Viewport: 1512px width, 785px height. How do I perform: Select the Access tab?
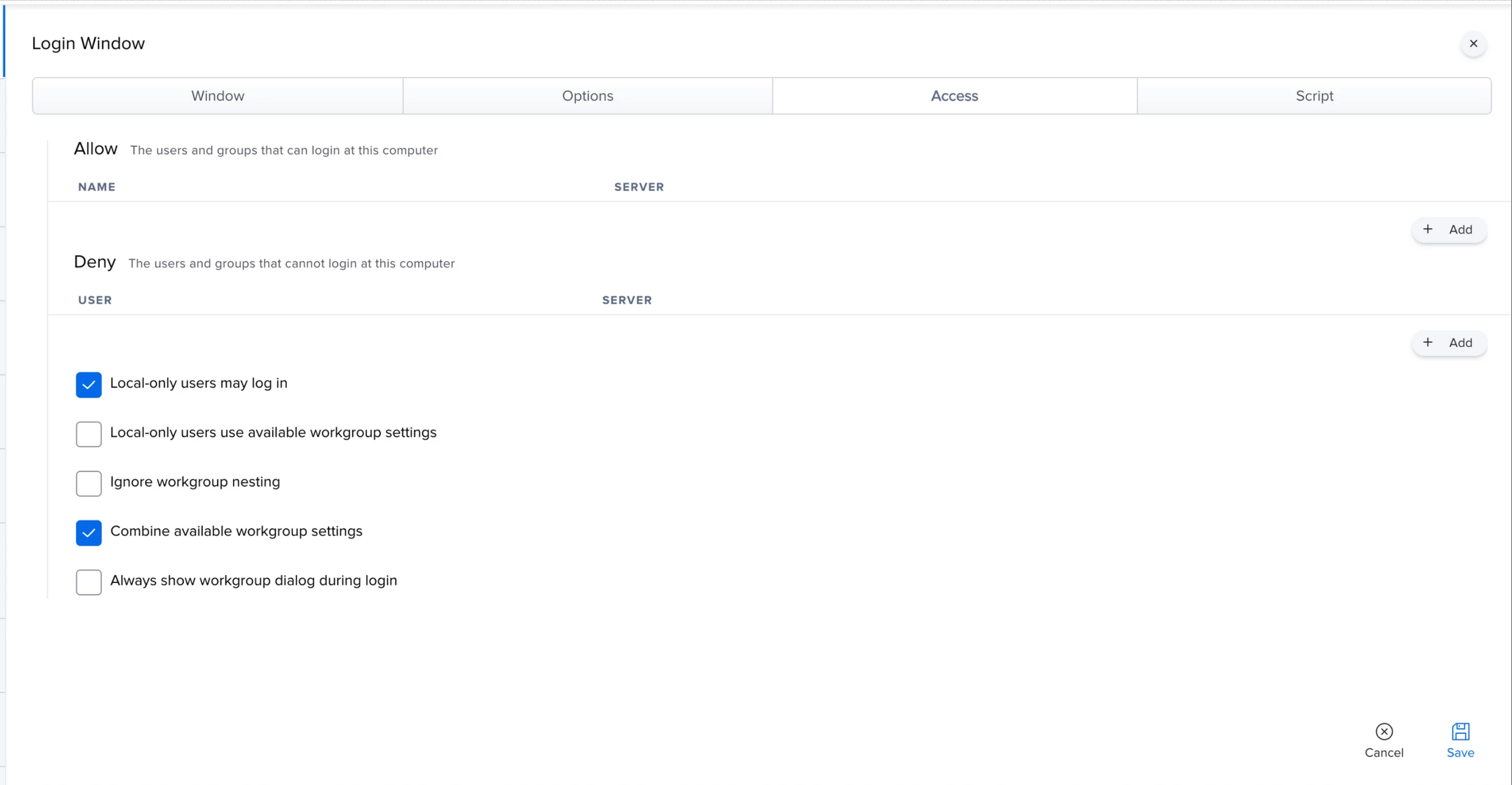coord(954,96)
